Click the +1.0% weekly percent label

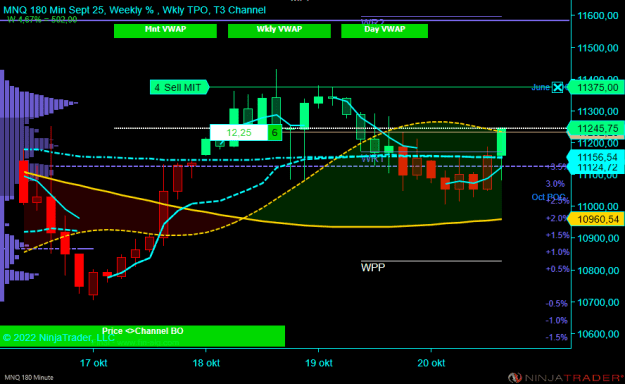[557, 252]
